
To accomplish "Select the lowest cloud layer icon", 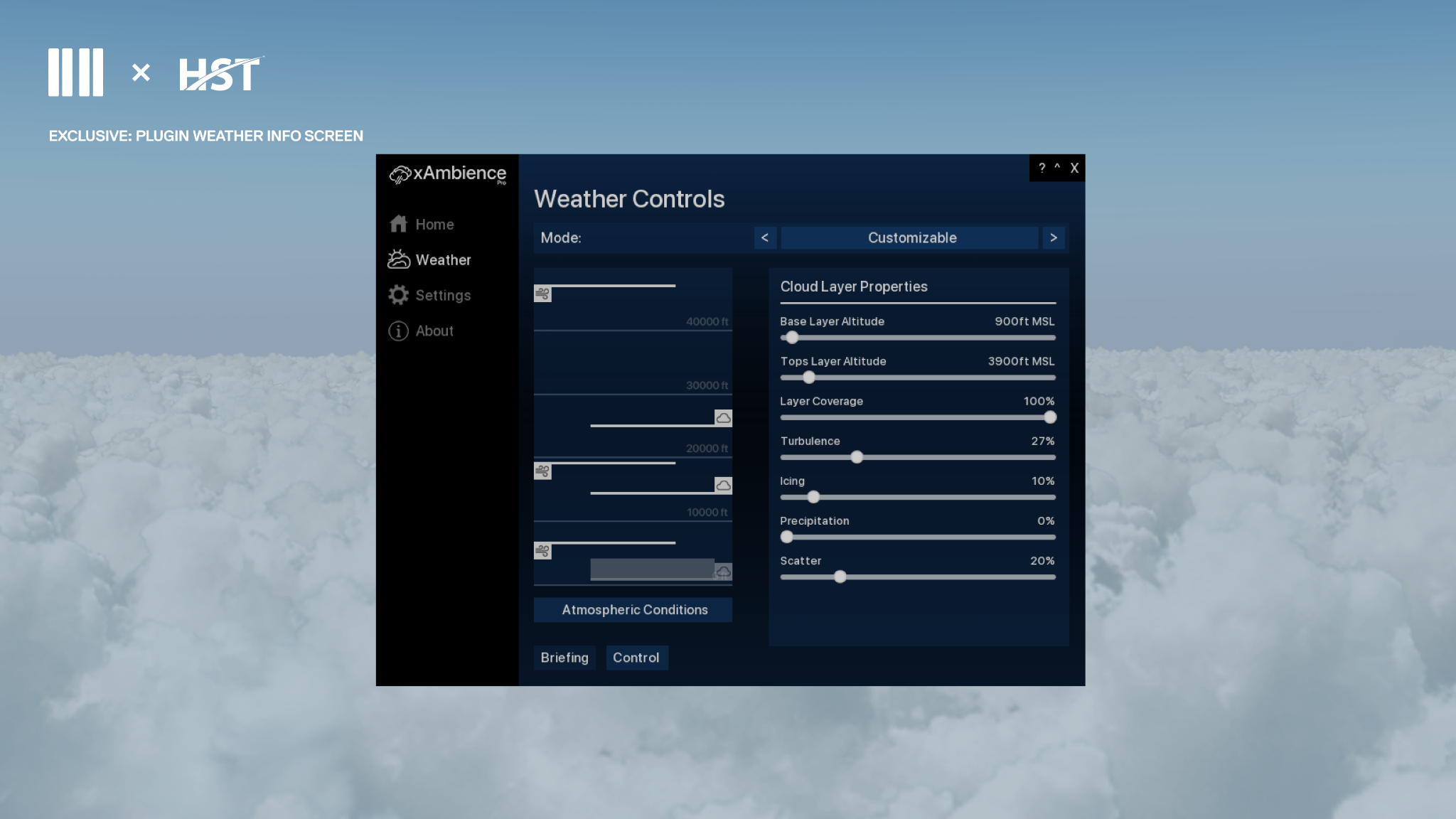I will pos(724,572).
